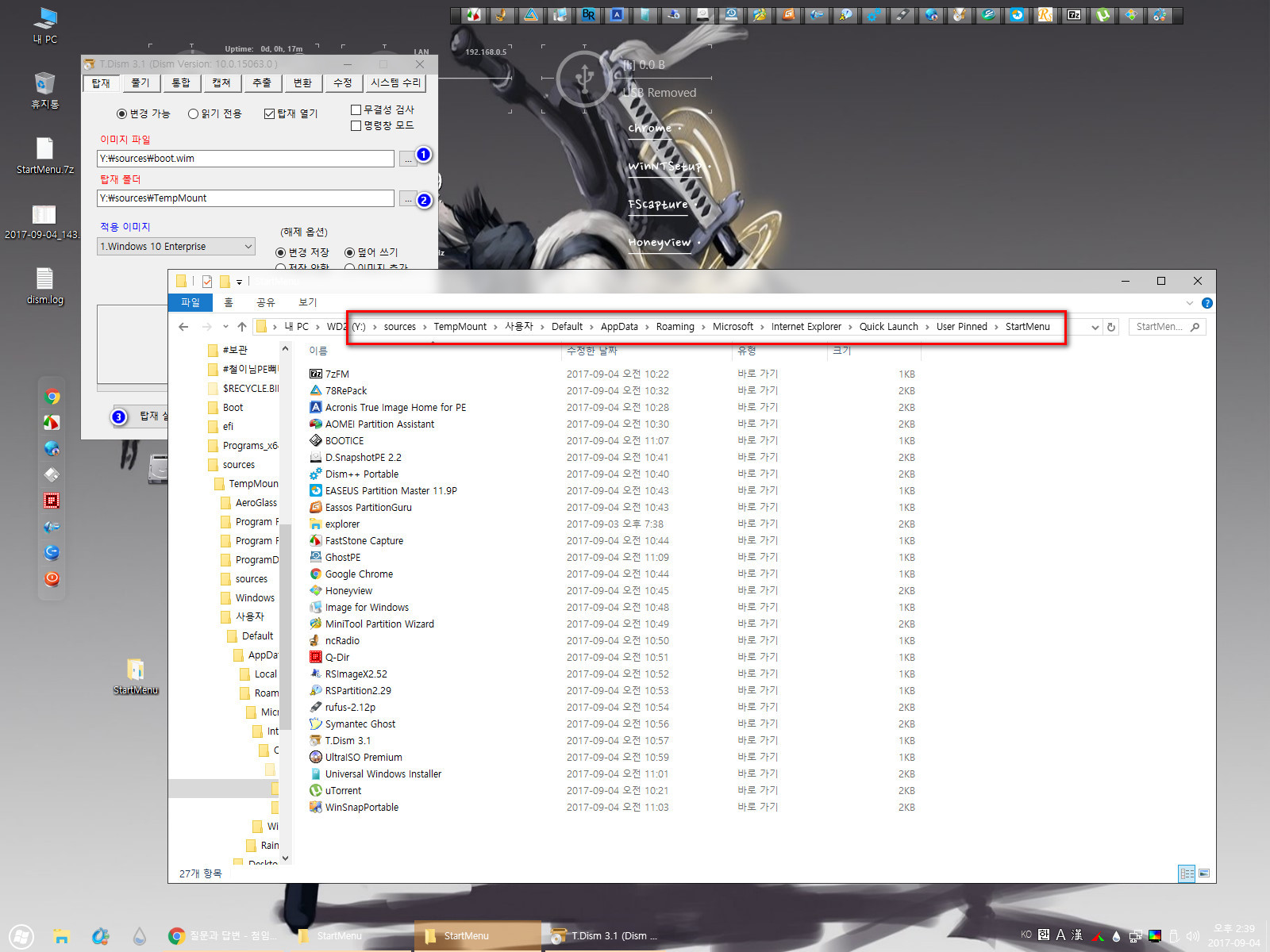Open Recycle Bin desktop icon
This screenshot has width=1270, height=952.
[x=44, y=90]
